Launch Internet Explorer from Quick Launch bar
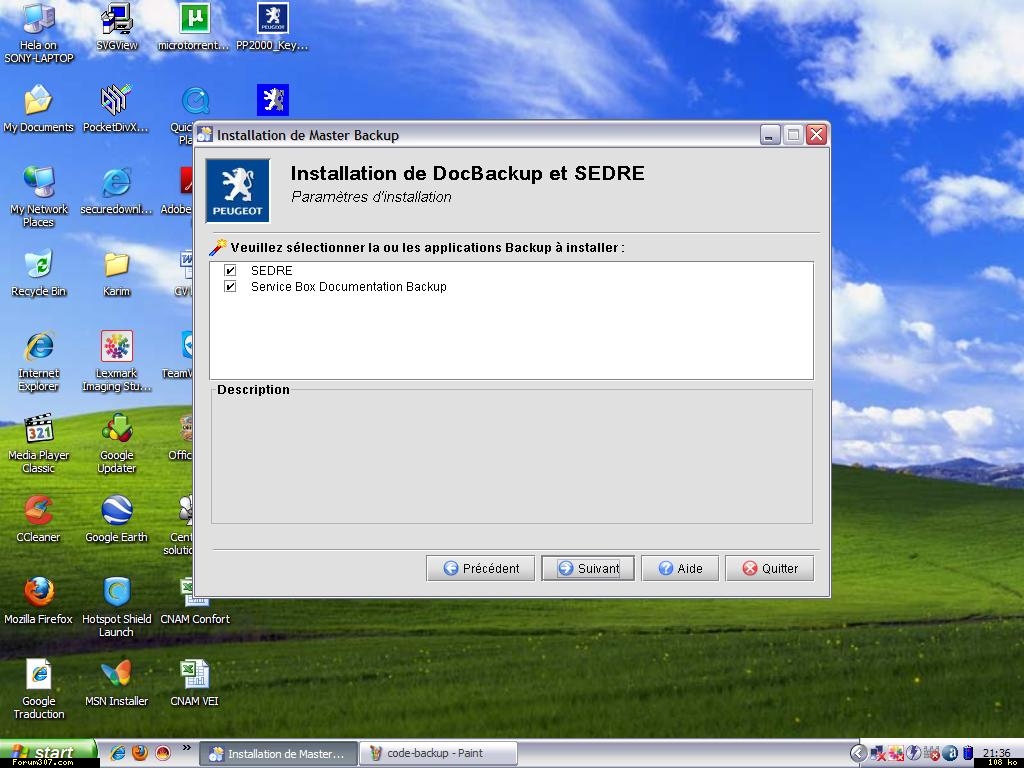1024x768 pixels. (x=118, y=753)
